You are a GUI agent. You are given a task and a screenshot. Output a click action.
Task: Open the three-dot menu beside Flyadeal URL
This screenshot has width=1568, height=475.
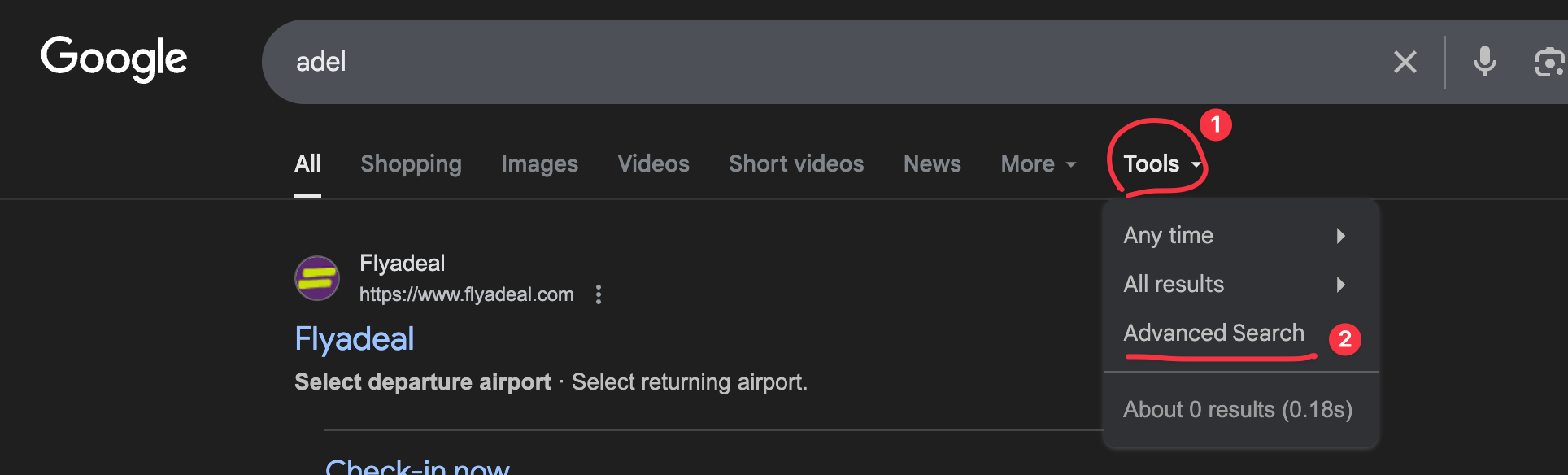click(599, 294)
